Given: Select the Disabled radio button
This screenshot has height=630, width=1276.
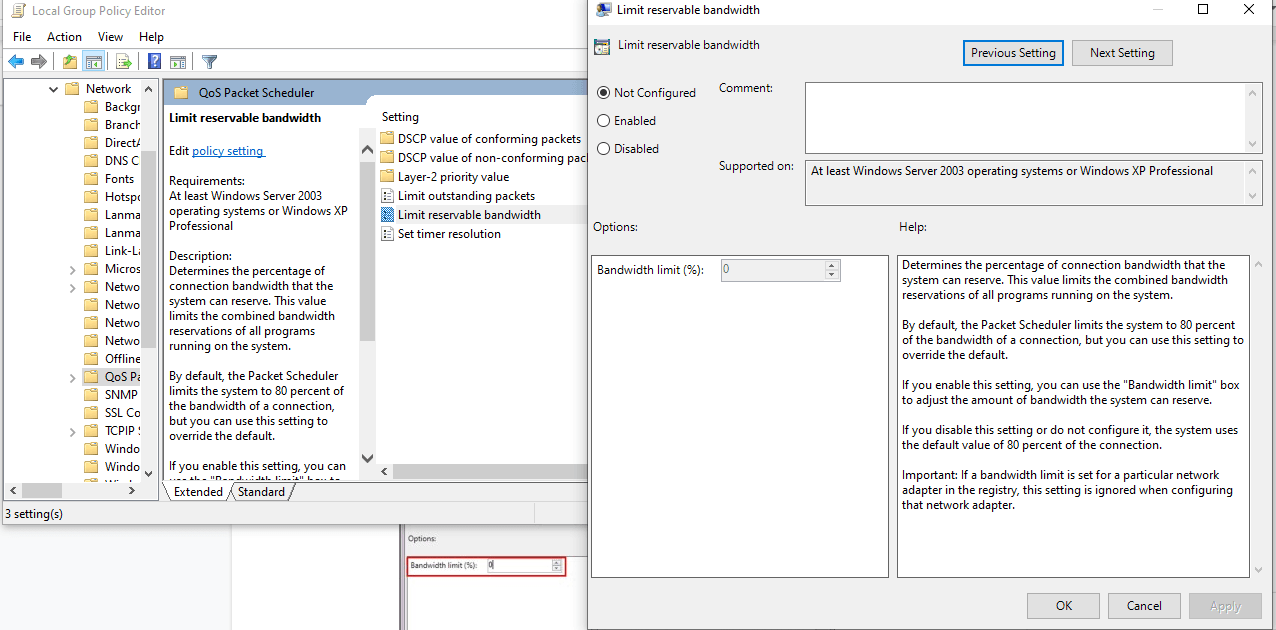Looking at the screenshot, I should click(x=603, y=149).
